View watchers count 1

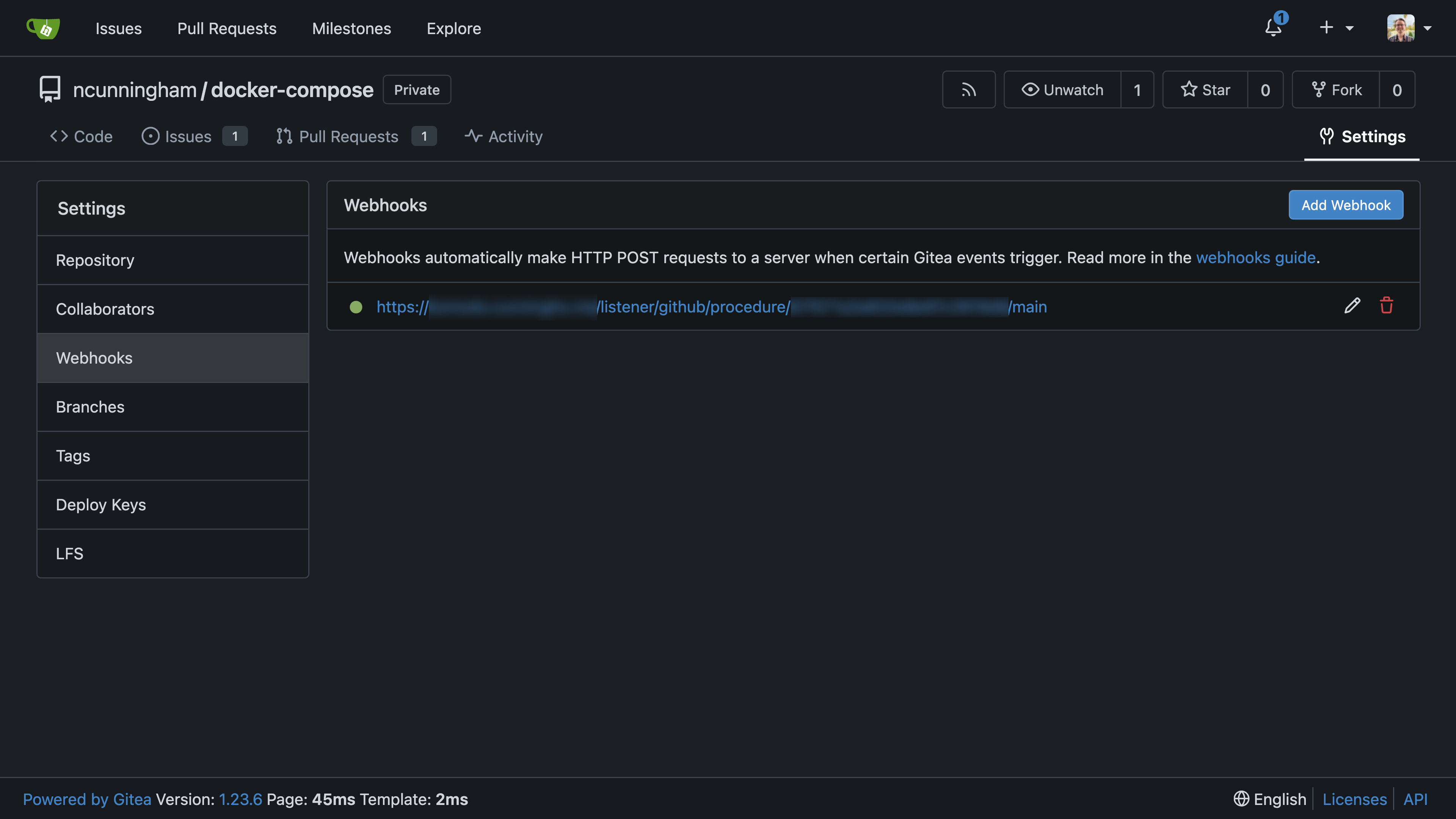(x=1137, y=89)
